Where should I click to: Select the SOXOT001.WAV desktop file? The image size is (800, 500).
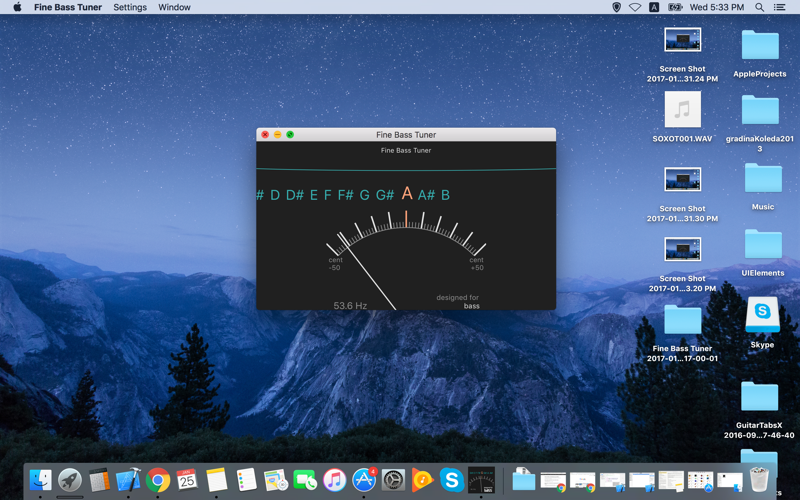tap(682, 116)
